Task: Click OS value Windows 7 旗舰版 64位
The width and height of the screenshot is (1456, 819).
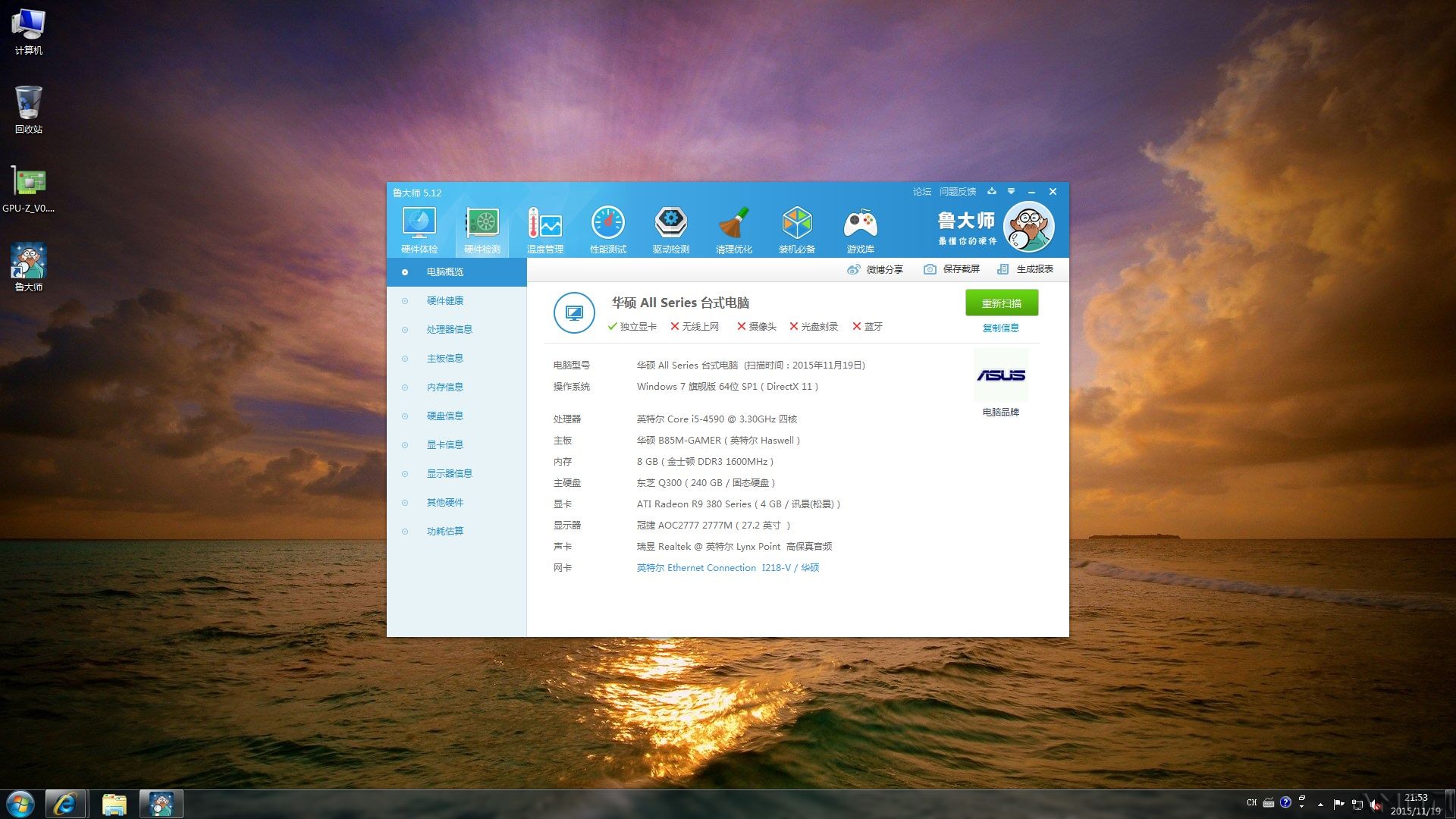Action: pos(727,387)
